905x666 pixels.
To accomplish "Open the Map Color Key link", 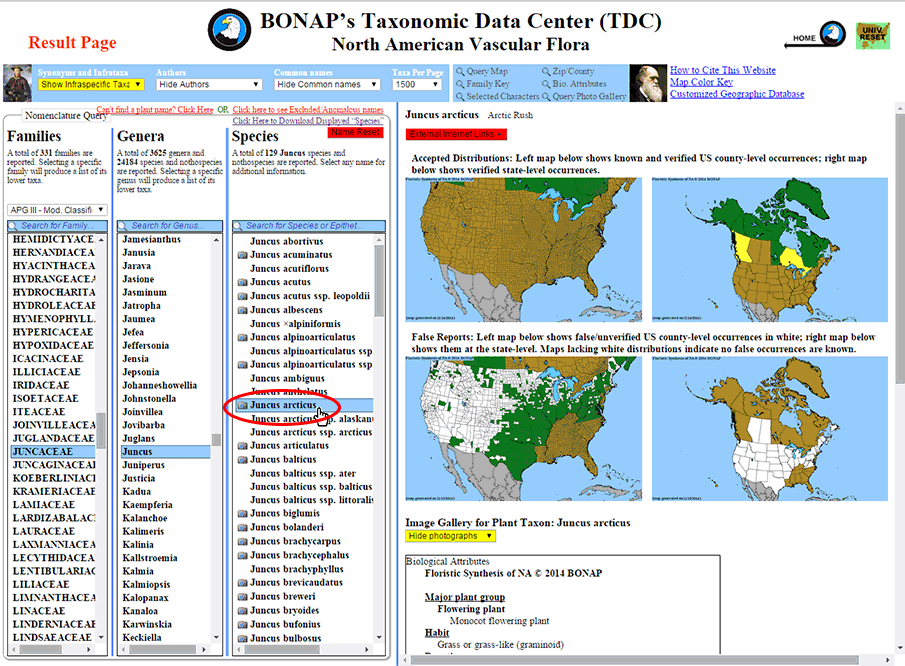I will 701,82.
